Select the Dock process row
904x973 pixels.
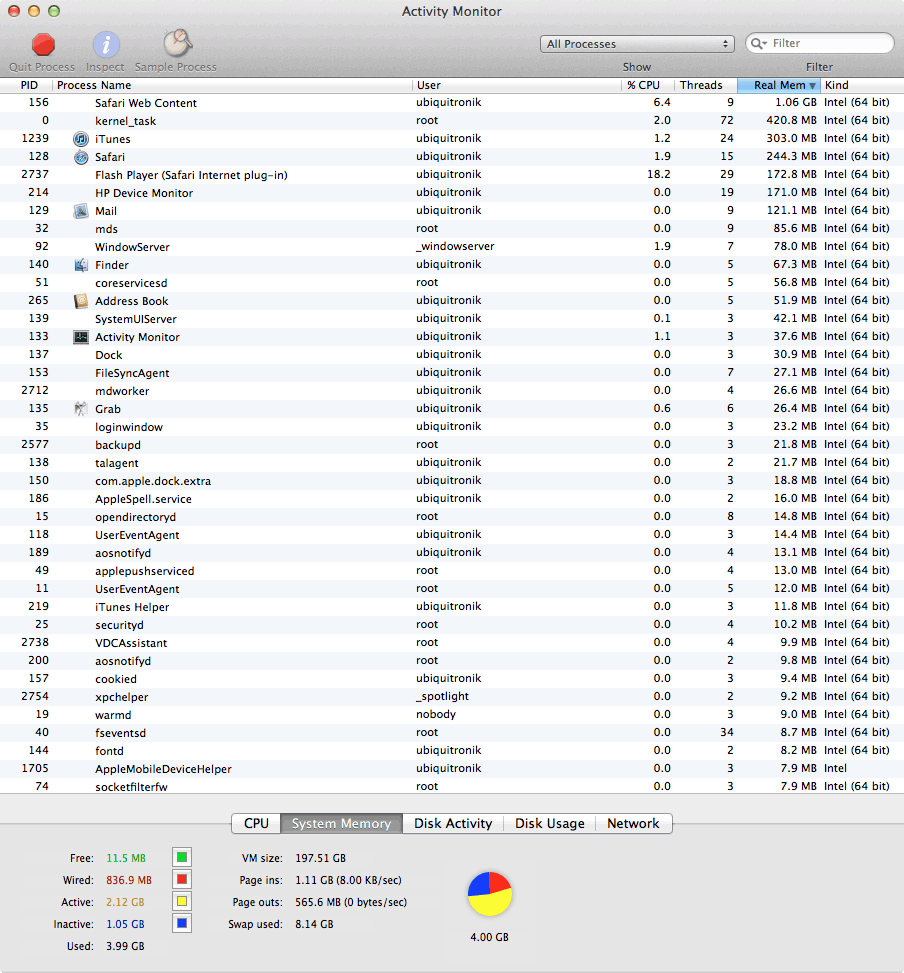(x=452, y=355)
